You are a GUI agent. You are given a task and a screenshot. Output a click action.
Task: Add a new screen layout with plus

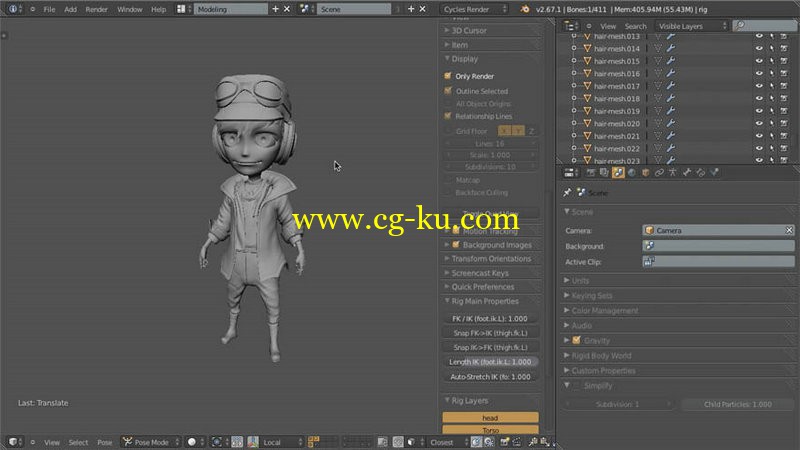point(275,9)
